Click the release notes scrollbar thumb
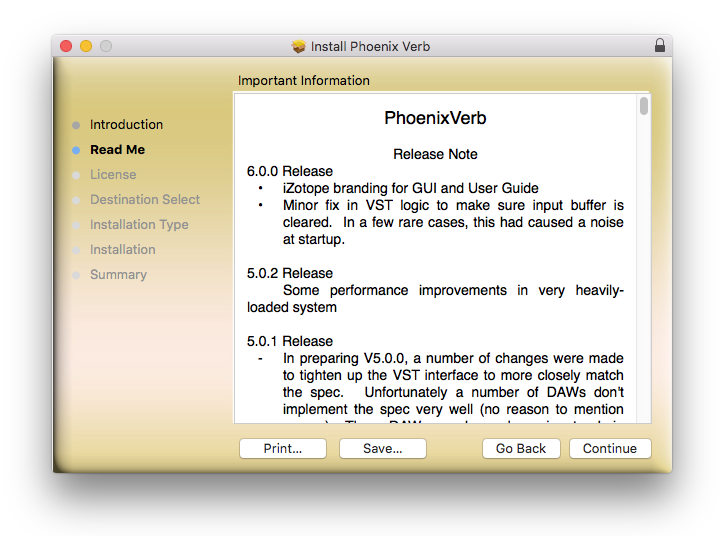Viewport: 727px width, 536px height. coord(644,106)
